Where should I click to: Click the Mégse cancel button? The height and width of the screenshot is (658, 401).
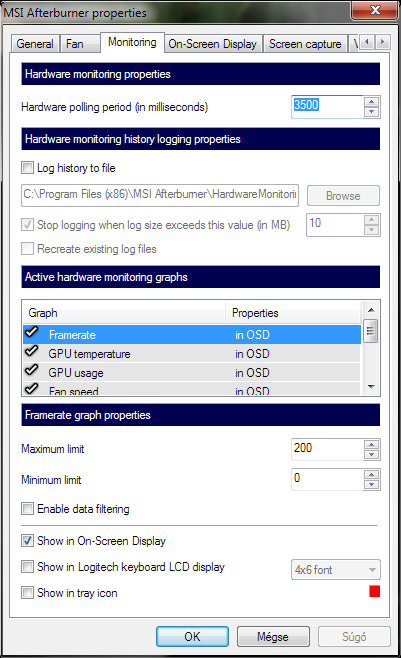tap(273, 637)
